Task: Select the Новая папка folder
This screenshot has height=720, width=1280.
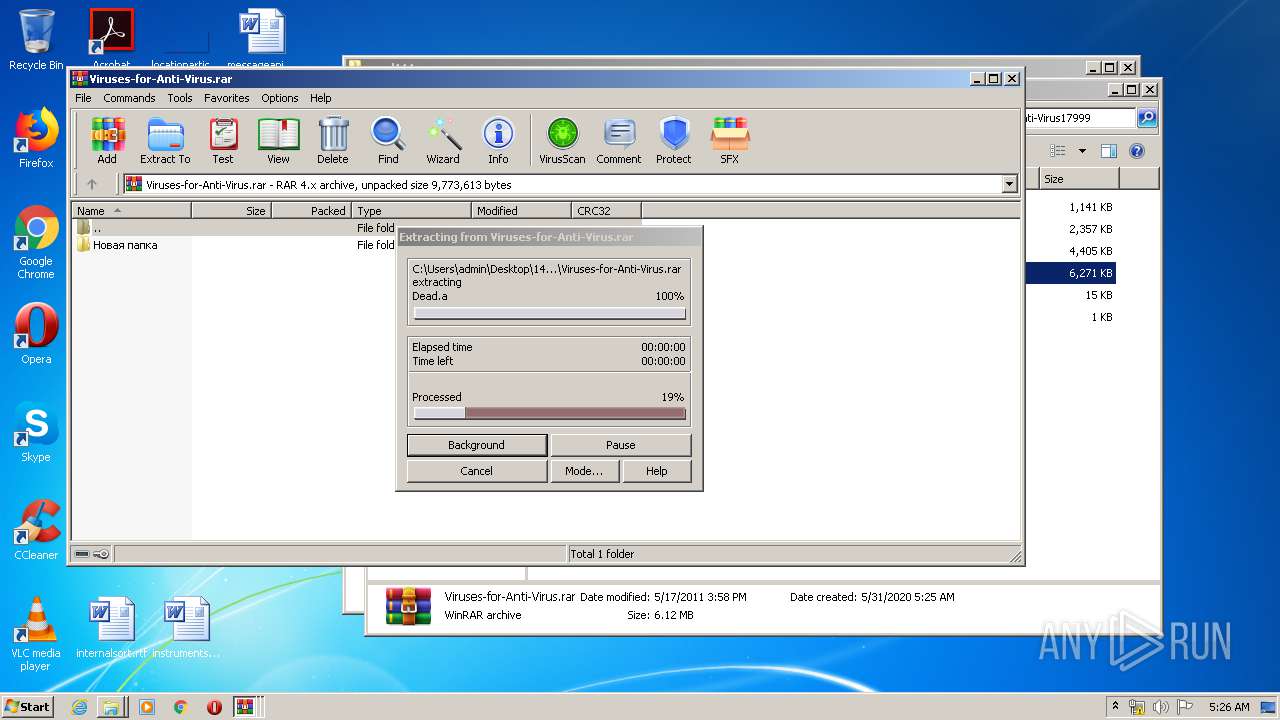Action: click(125, 245)
